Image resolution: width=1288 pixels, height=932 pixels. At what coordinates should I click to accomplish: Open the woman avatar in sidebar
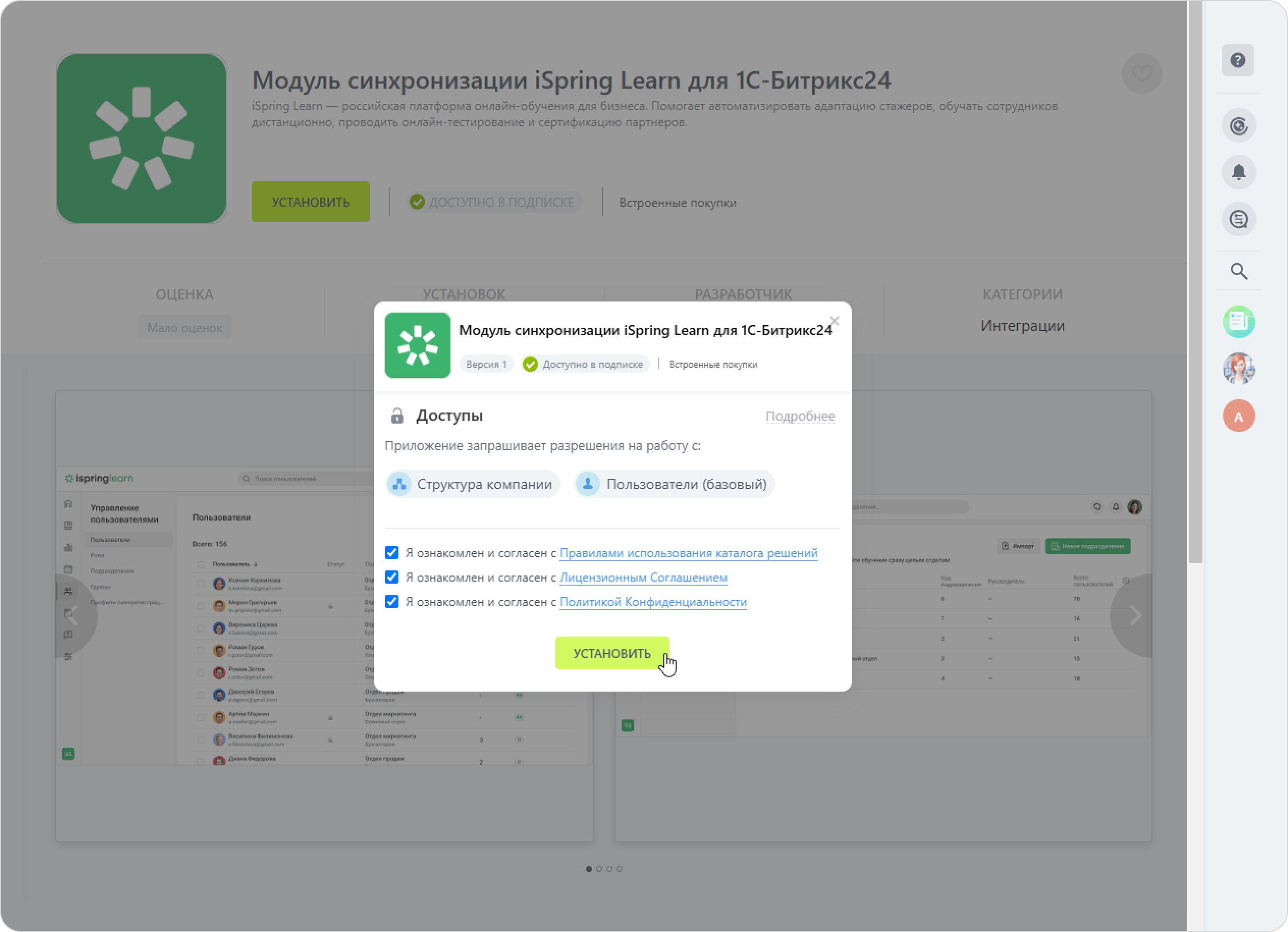(1239, 369)
